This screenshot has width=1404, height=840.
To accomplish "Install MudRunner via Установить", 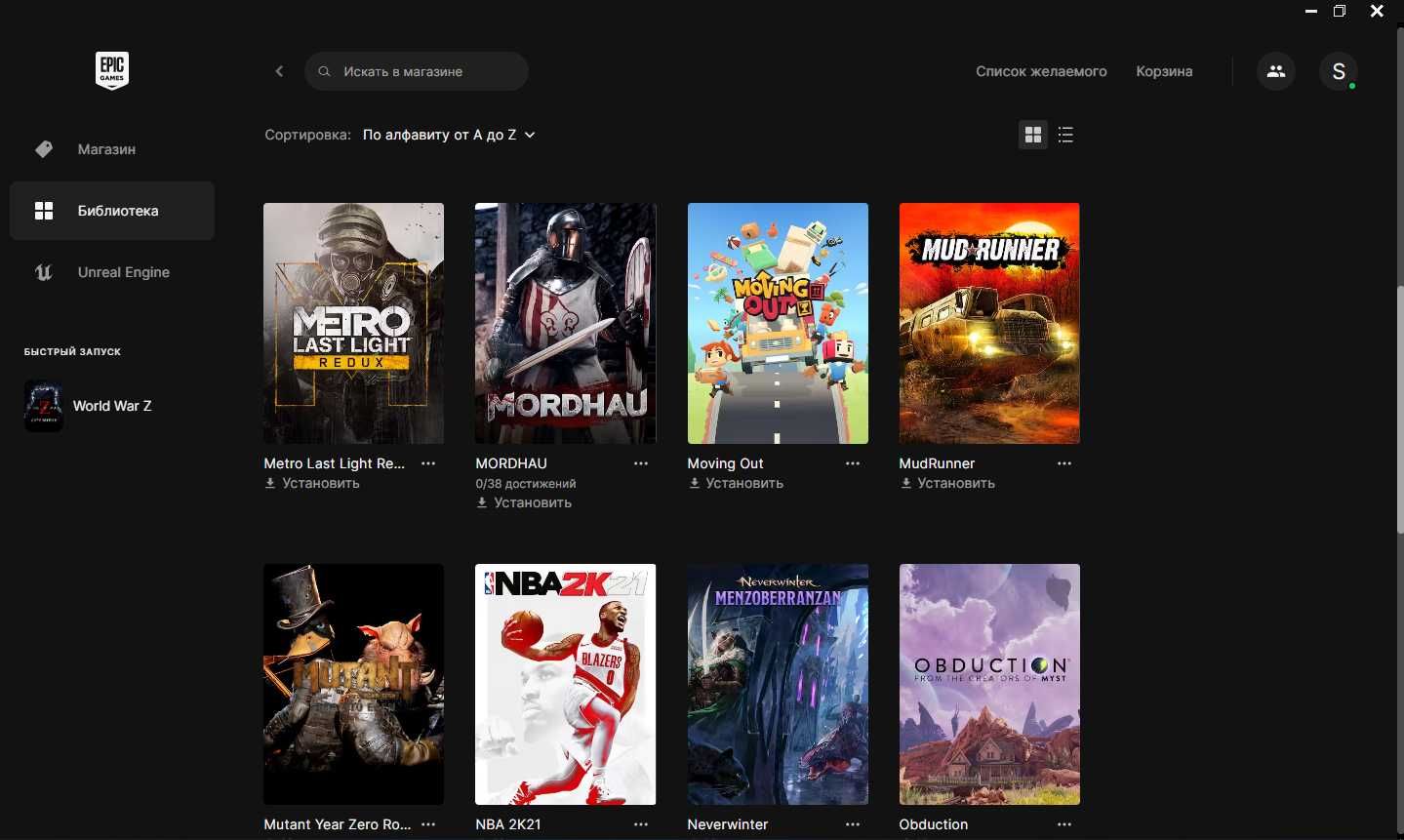I will point(947,483).
